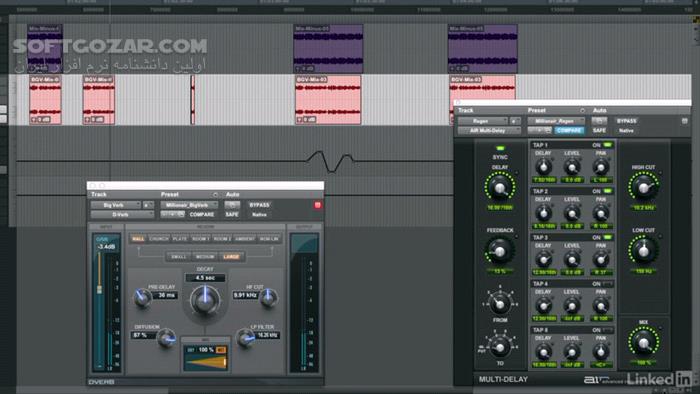The image size is (700, 394).
Task: Adjust the Multi-Delay main Delay knob
Action: tap(500, 187)
